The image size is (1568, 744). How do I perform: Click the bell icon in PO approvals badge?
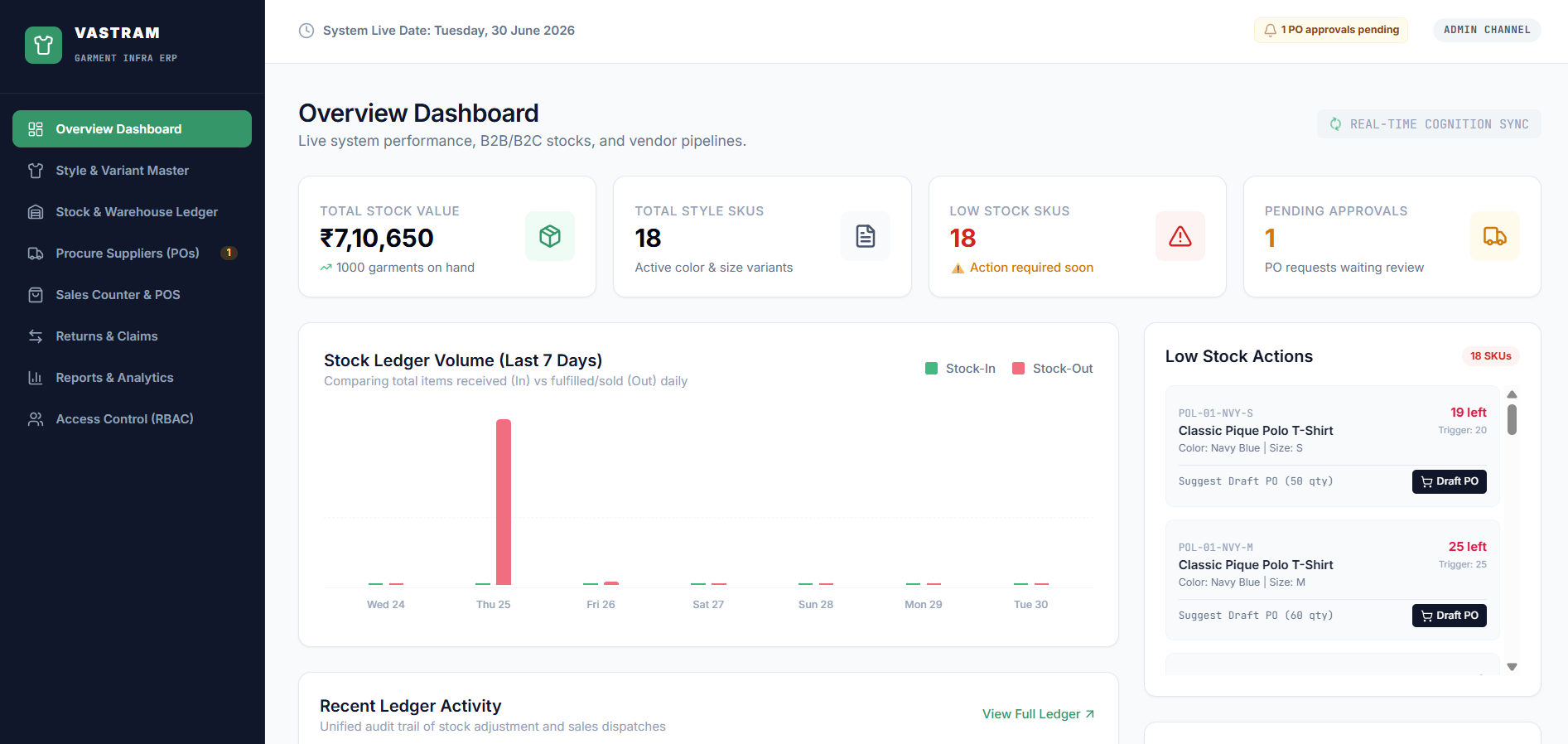(x=1270, y=30)
